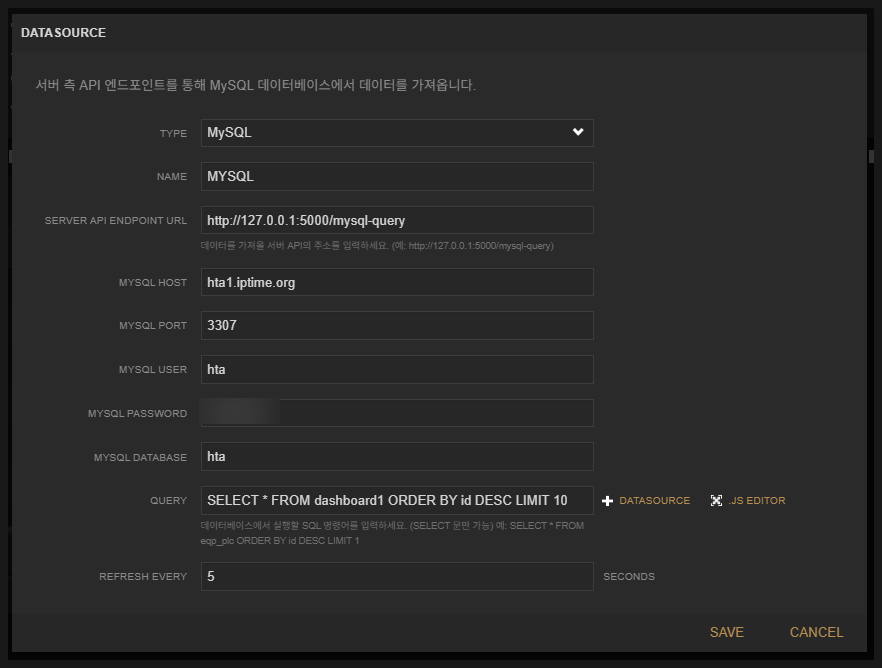882x668 pixels.
Task: Click the MySQL Host field
Action: pyautogui.click(x=397, y=282)
